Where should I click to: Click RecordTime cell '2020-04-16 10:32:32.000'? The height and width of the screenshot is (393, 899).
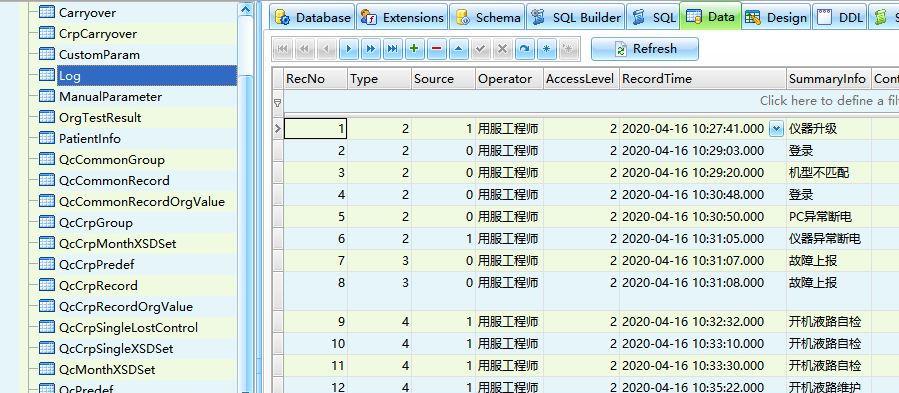(x=702, y=322)
